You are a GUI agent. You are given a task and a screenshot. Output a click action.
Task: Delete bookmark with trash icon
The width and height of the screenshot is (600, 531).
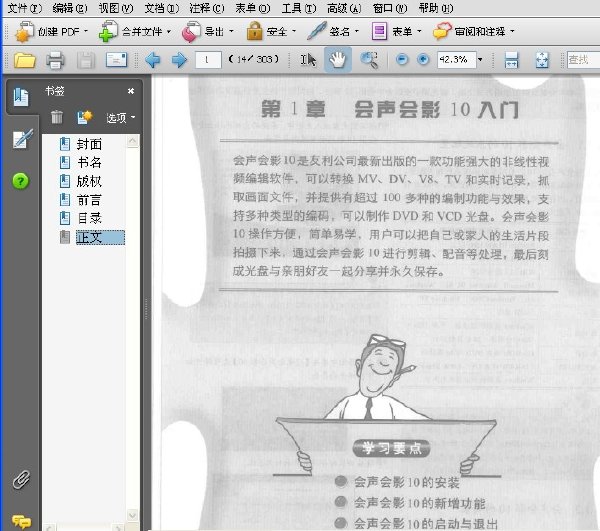click(57, 117)
